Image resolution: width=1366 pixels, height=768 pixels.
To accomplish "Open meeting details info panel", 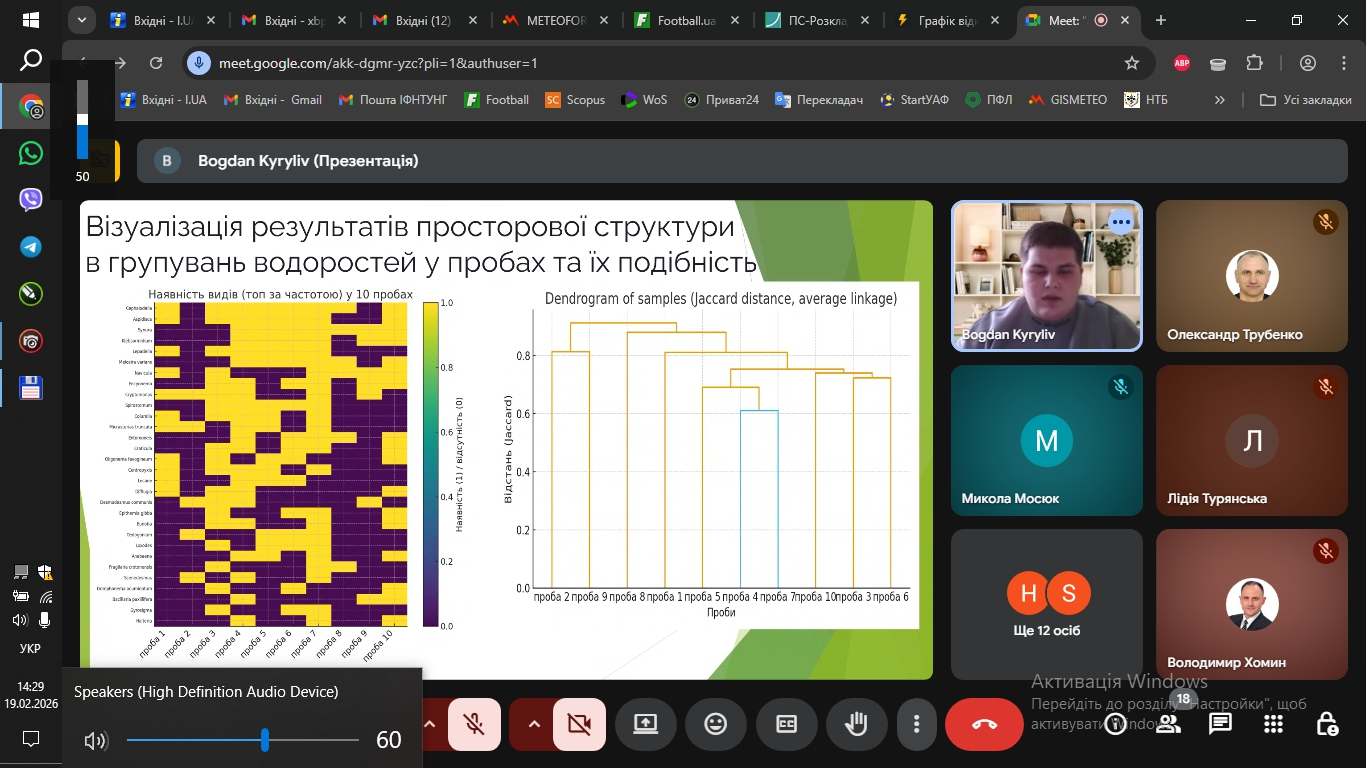I will pyautogui.click(x=1115, y=723).
